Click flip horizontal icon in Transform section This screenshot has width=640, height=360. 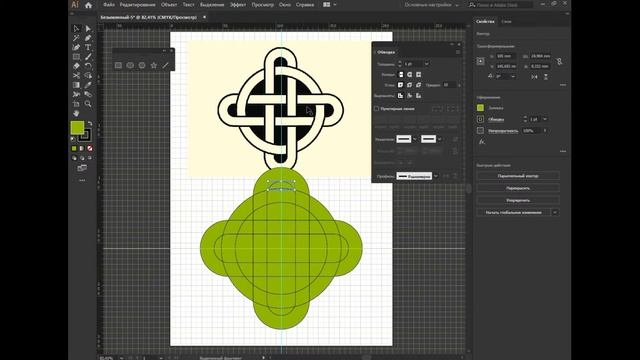coord(534,76)
